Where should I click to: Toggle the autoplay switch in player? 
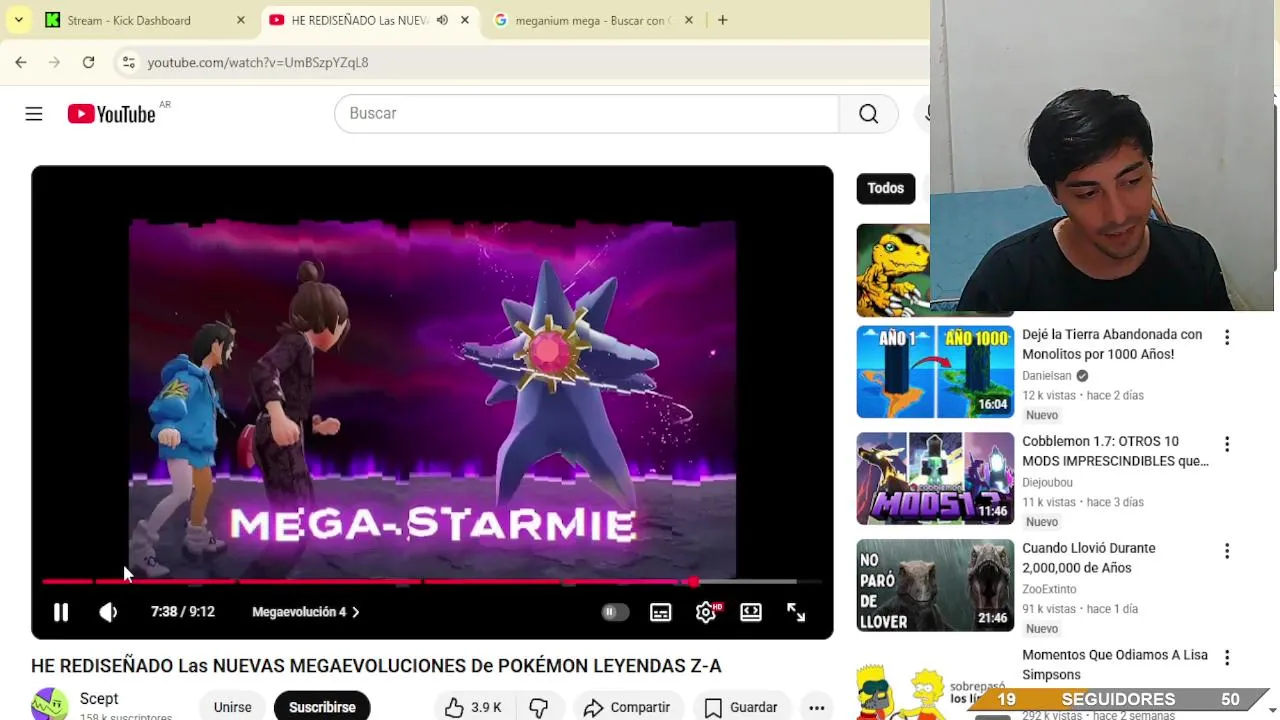(614, 612)
